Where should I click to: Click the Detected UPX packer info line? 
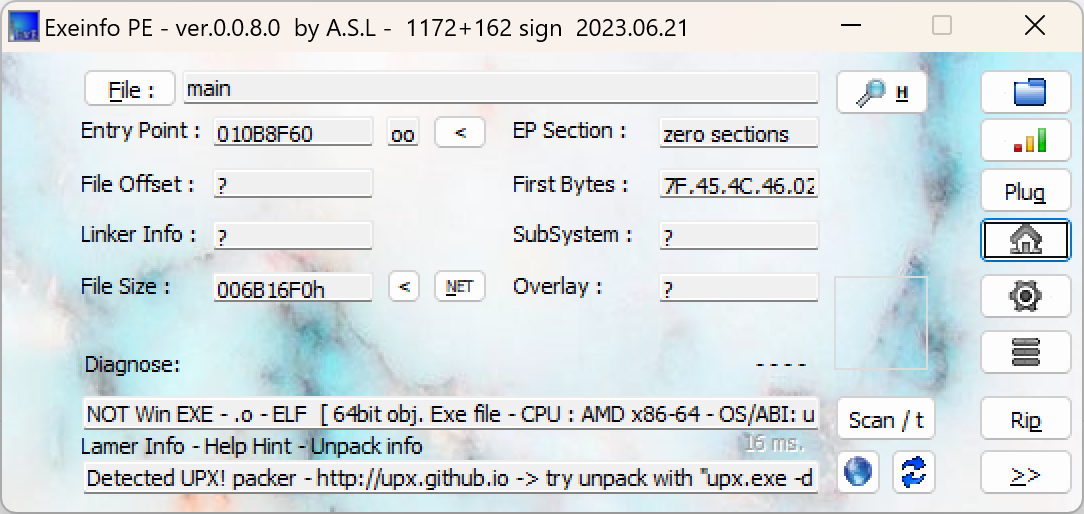tap(450, 478)
